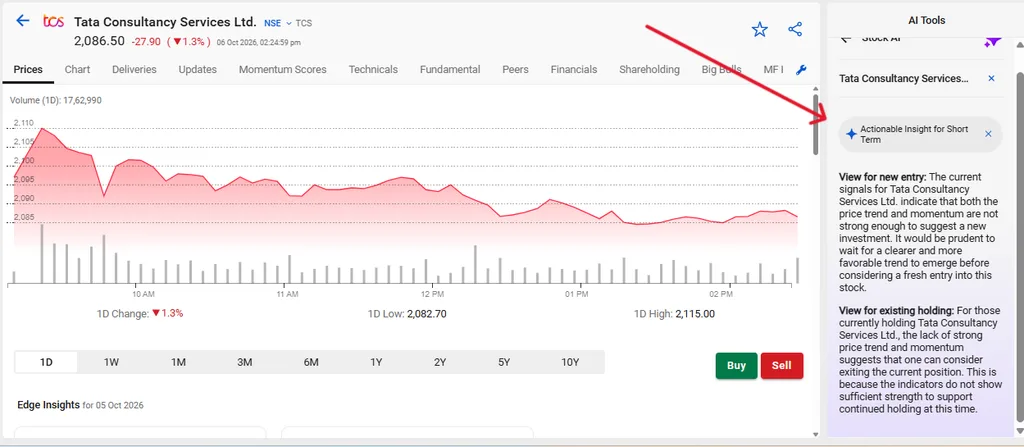Switch to the Prices tab
This screenshot has width=1024, height=447.
[x=28, y=69]
